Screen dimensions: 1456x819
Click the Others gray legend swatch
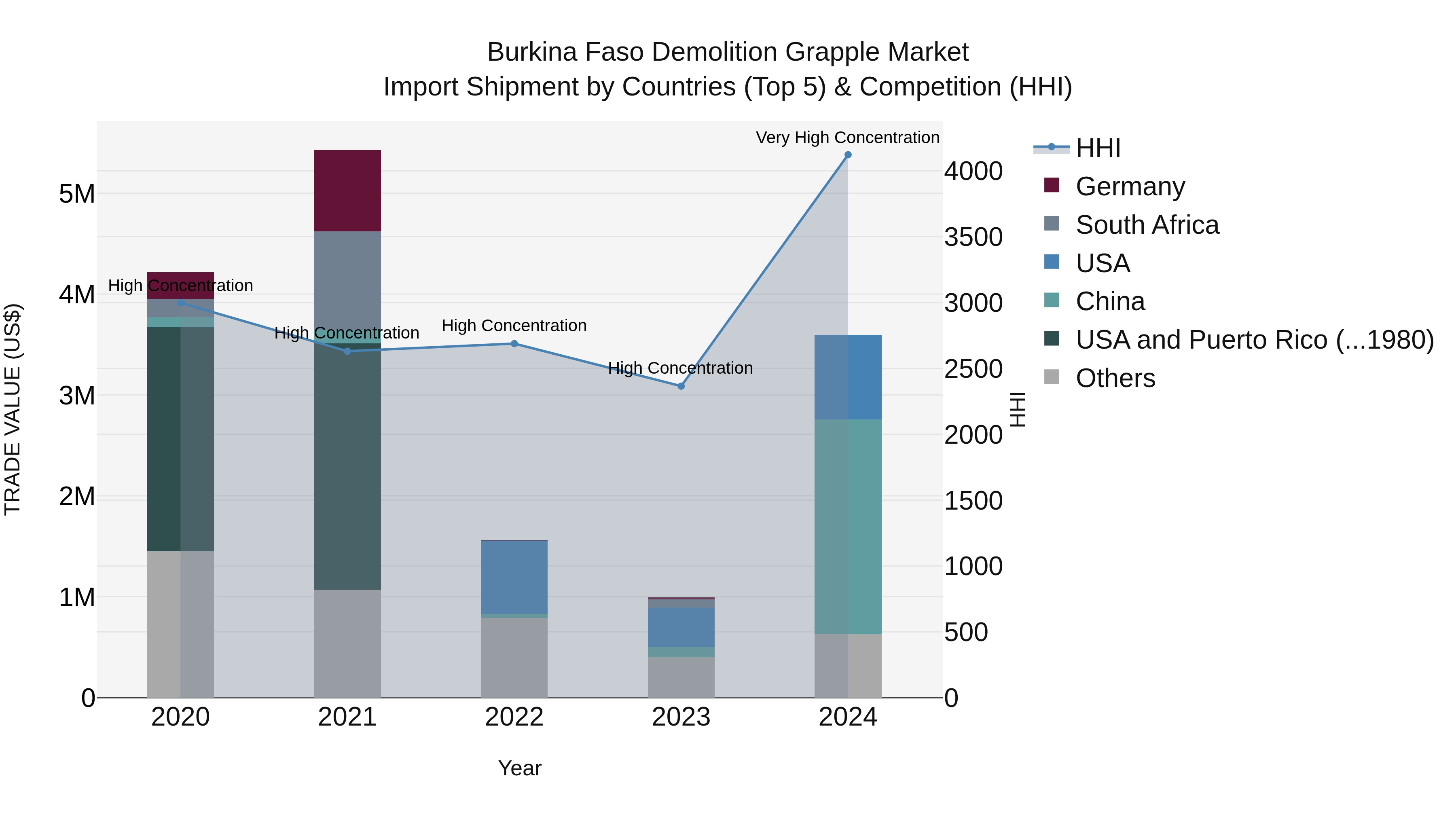pos(1051,377)
